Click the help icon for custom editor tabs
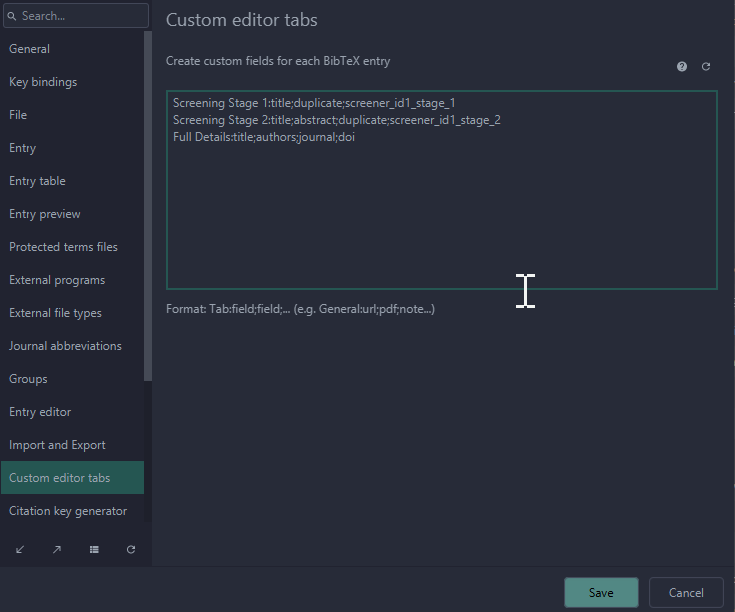Screen dimensions: 735x612 coord(682,66)
